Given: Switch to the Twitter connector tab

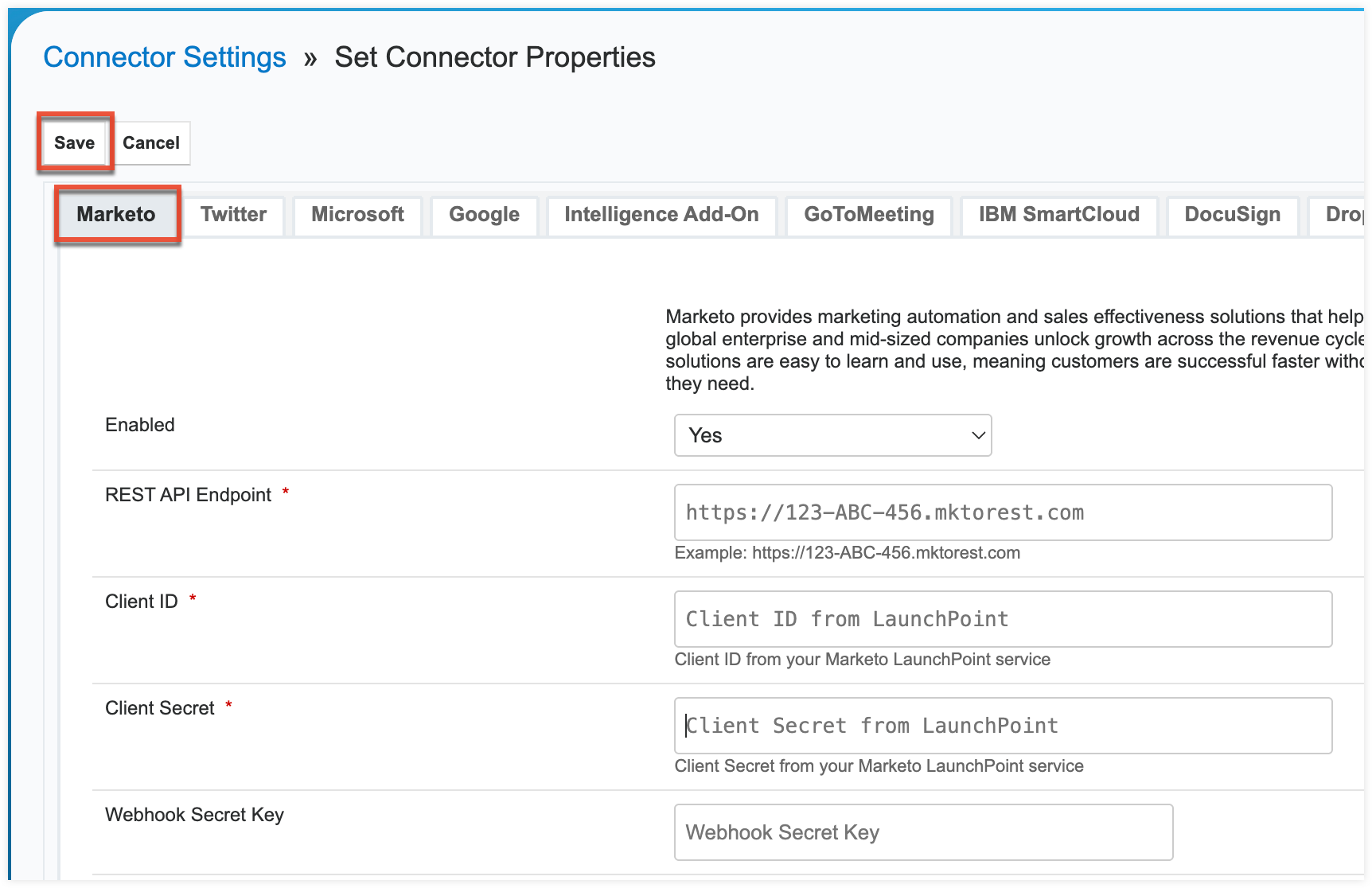Looking at the screenshot, I should pyautogui.click(x=233, y=214).
